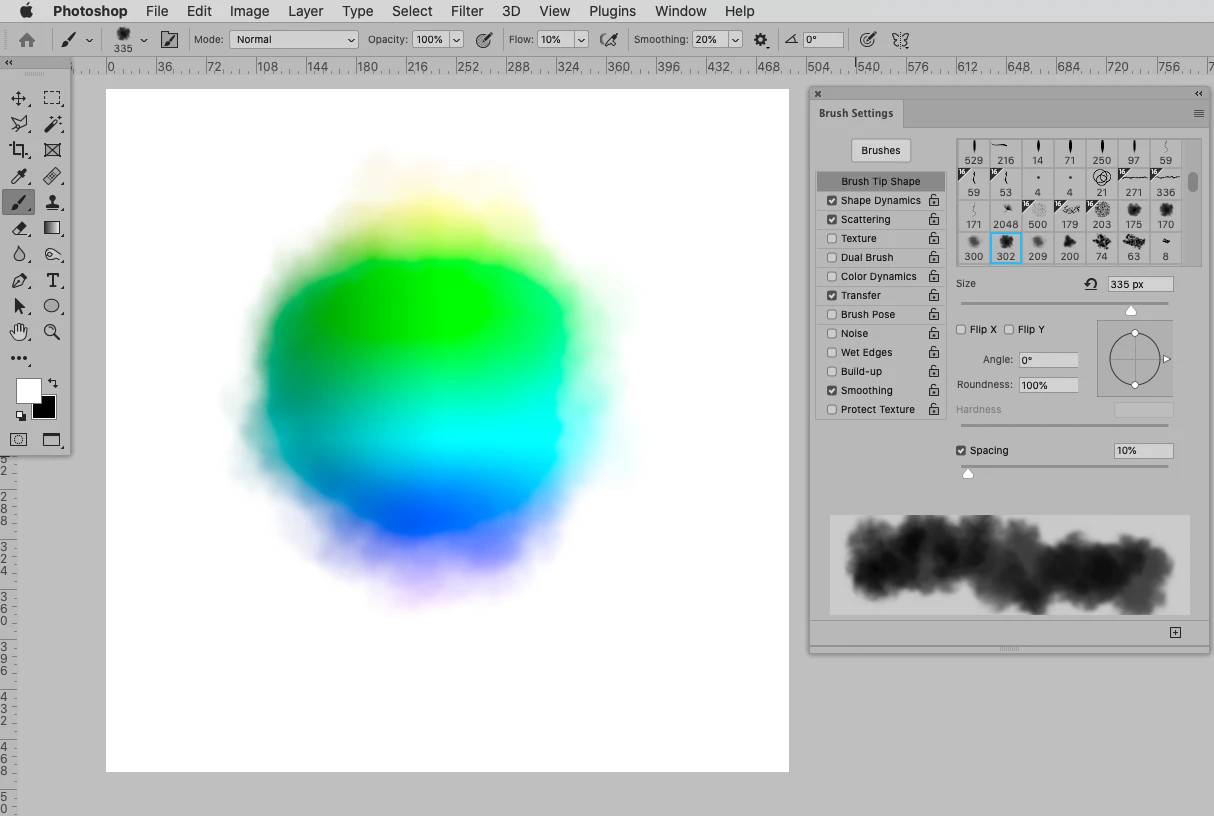Select the Eraser tool
The width and height of the screenshot is (1214, 816).
tap(19, 228)
